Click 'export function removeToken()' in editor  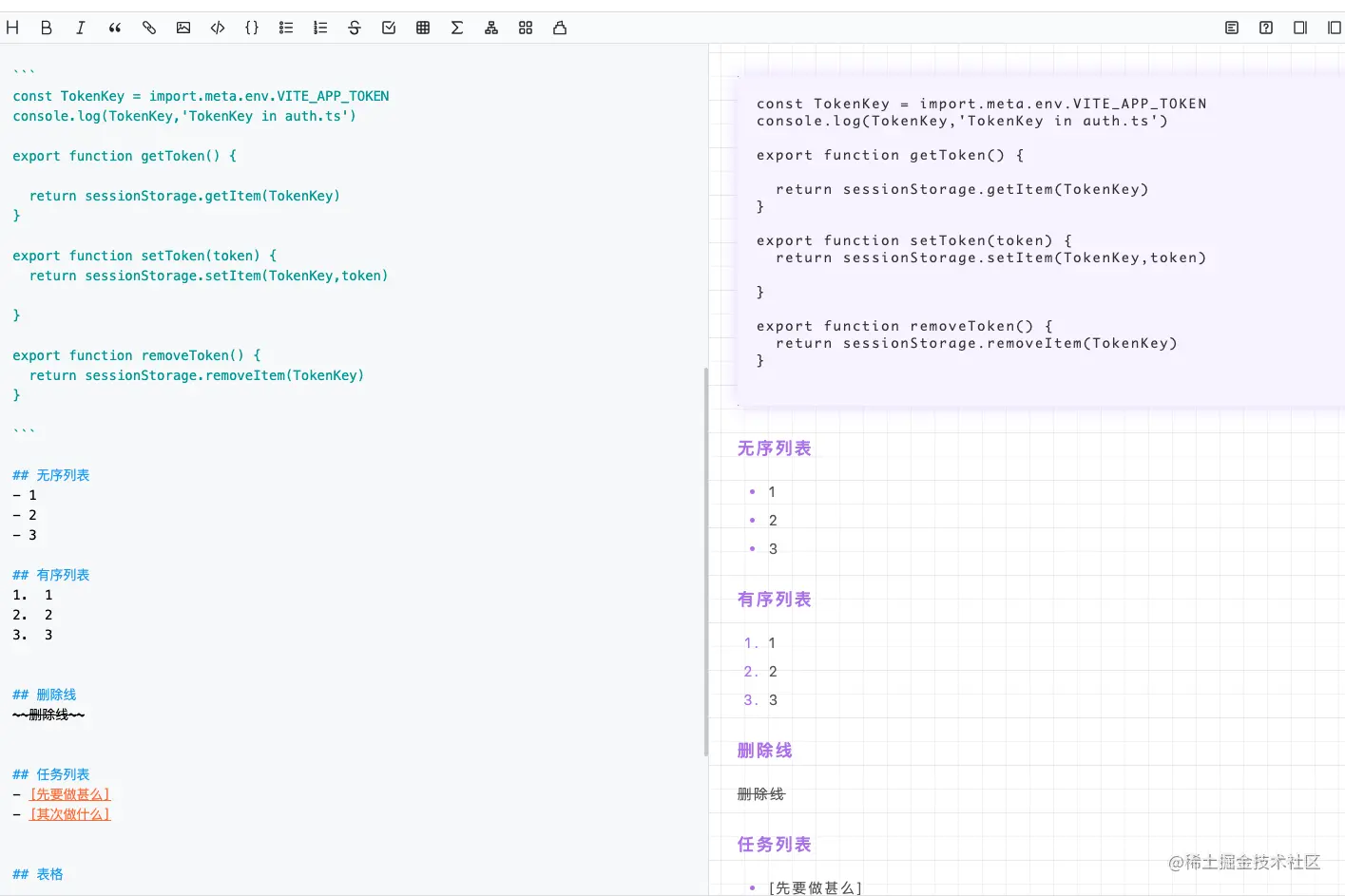[137, 355]
